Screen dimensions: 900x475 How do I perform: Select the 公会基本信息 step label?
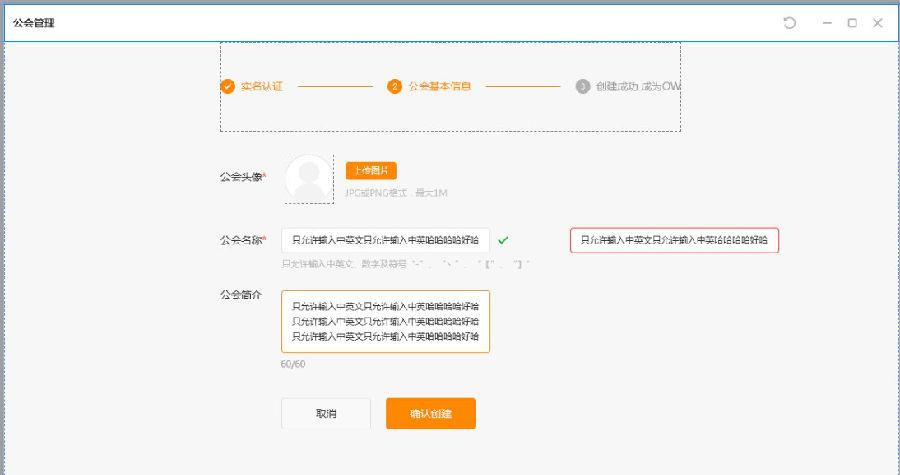439,86
